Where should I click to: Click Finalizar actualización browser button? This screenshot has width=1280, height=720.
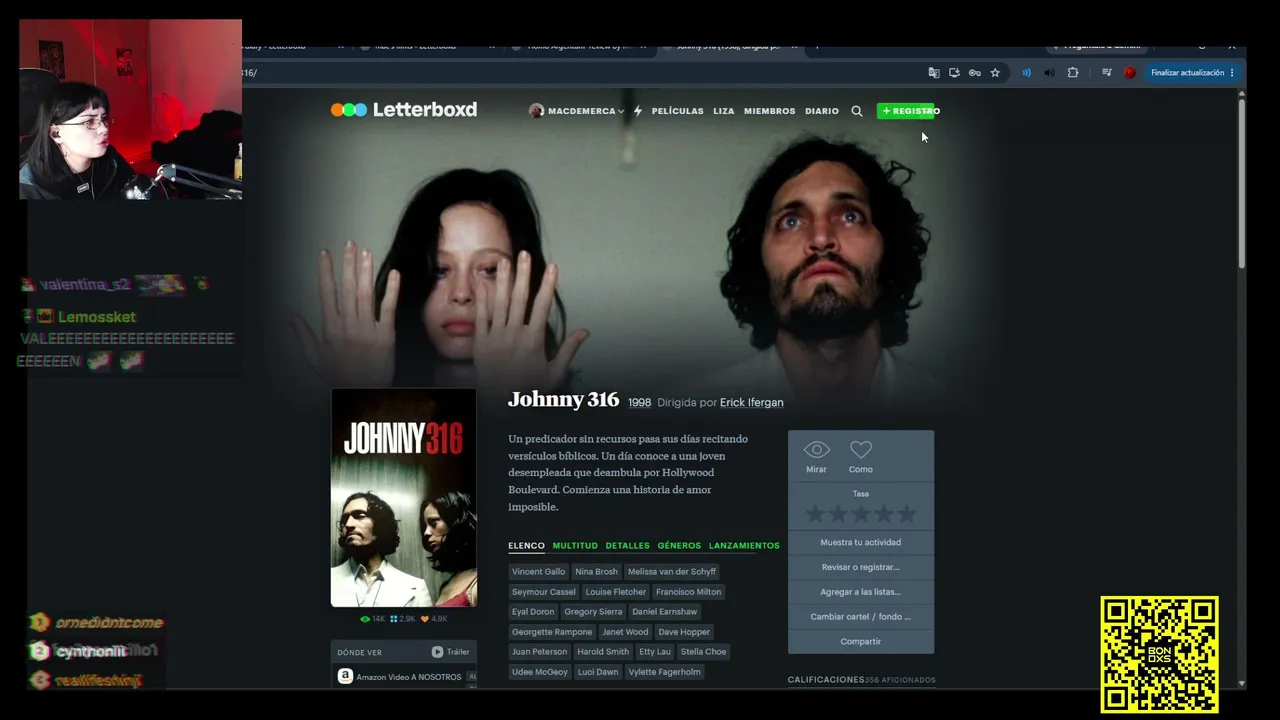pos(1192,73)
